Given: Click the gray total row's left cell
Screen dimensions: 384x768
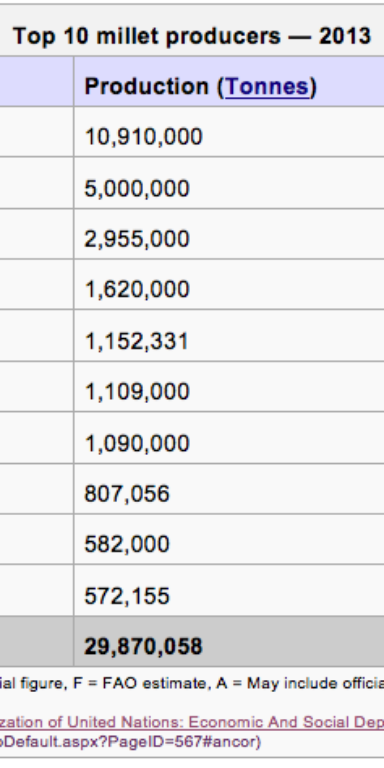Looking at the screenshot, I should coord(37,641).
